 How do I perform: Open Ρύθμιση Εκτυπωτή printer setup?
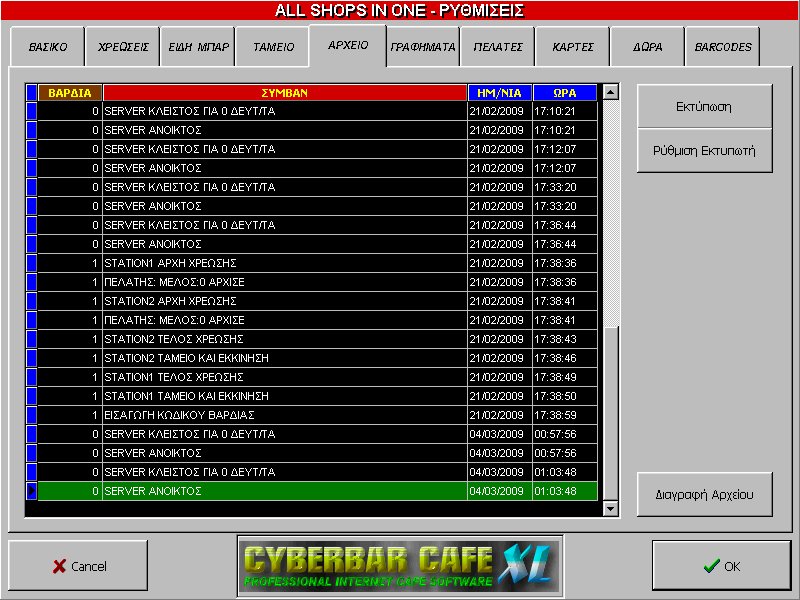click(704, 151)
